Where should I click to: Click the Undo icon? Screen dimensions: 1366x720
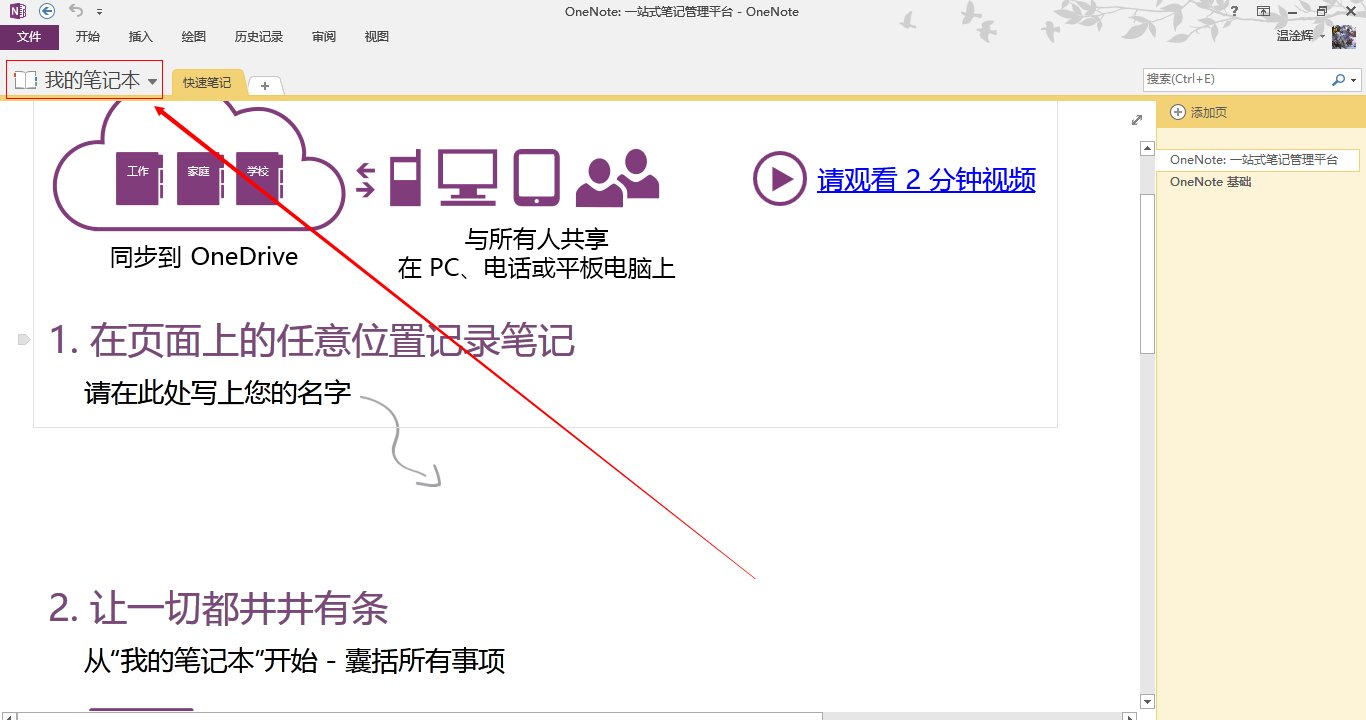(x=78, y=11)
